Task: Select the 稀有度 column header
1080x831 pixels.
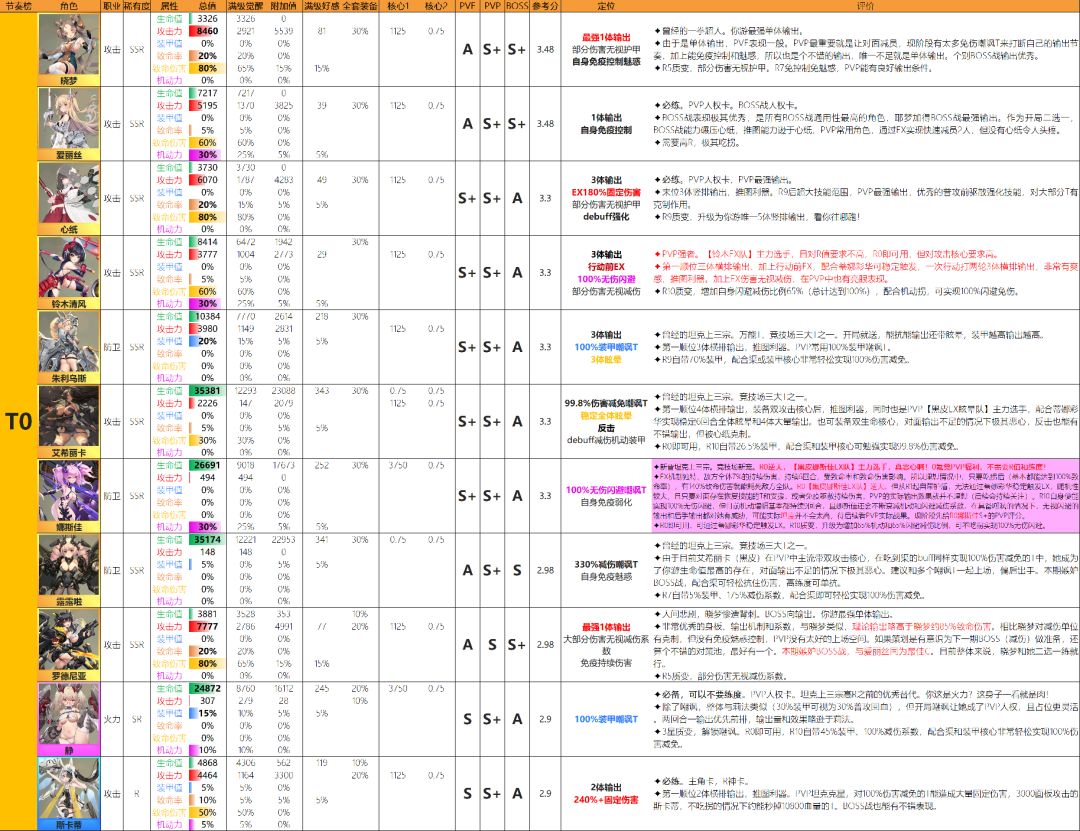Action: click(x=136, y=6)
